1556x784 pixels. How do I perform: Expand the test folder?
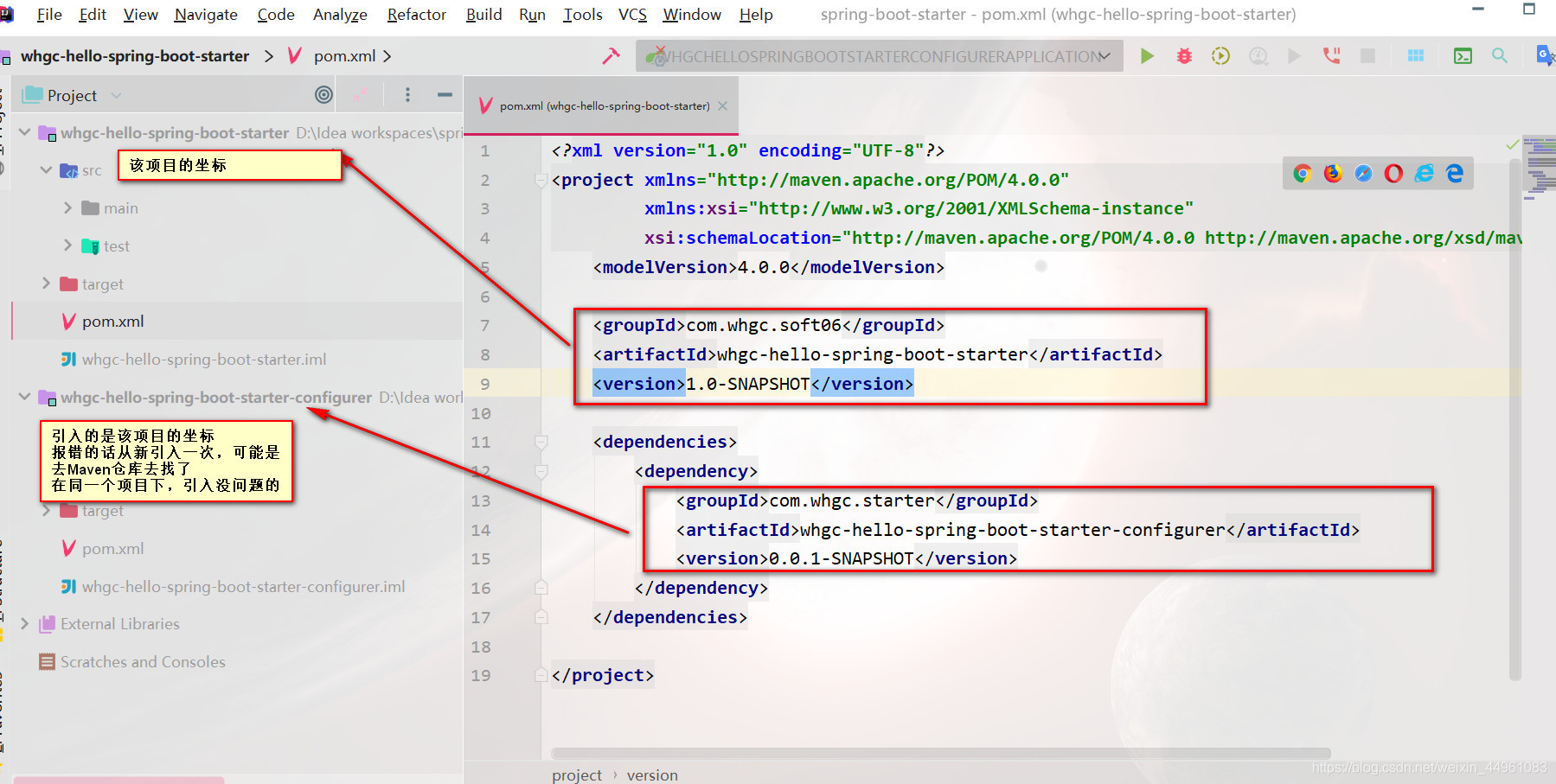pos(67,245)
